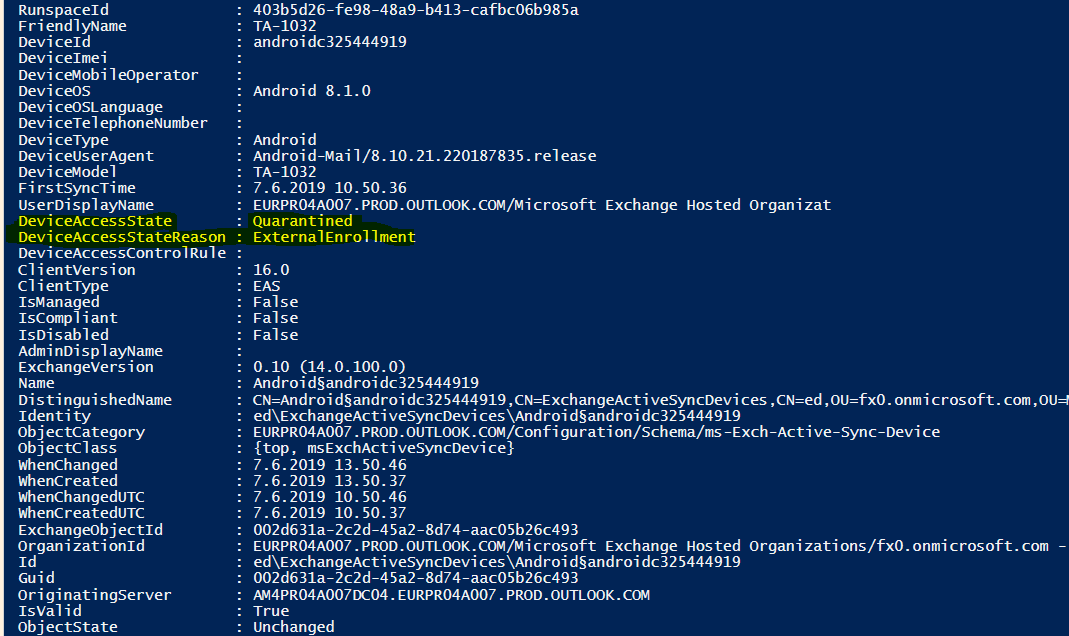The height and width of the screenshot is (636, 1069).
Task: Click the ExchangeVersion value 0.10 (14.0.100.0)
Action: point(329,367)
